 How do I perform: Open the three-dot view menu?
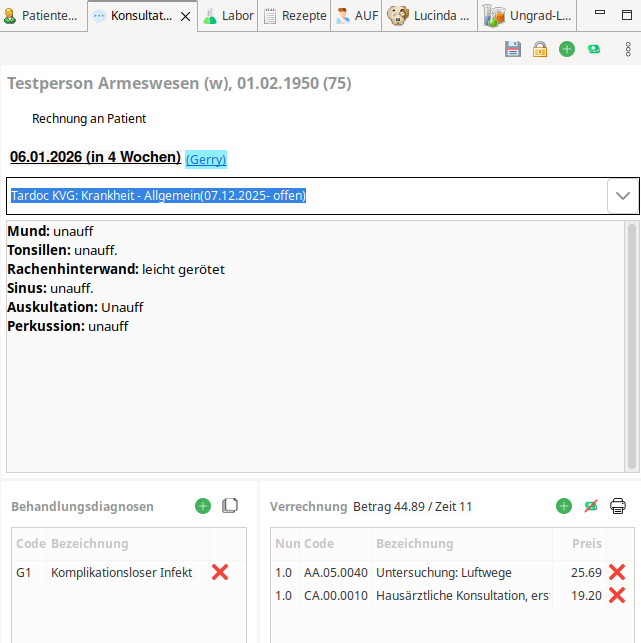pyautogui.click(x=628, y=49)
